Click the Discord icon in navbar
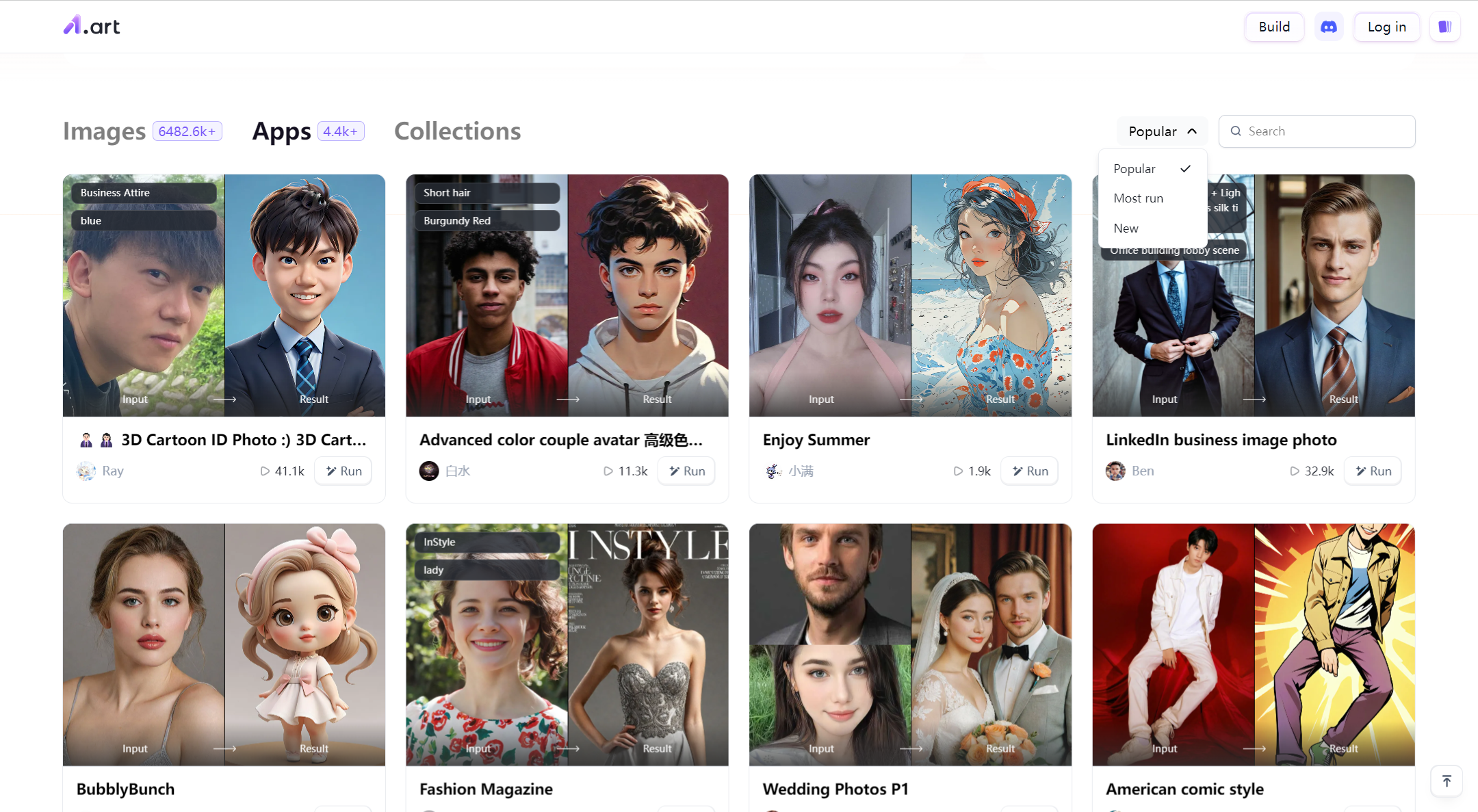 coord(1330,27)
